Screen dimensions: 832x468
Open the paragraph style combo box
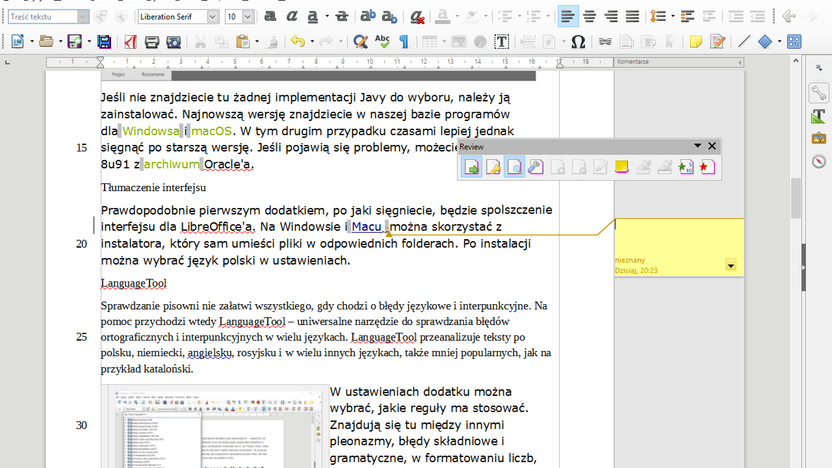(48, 16)
